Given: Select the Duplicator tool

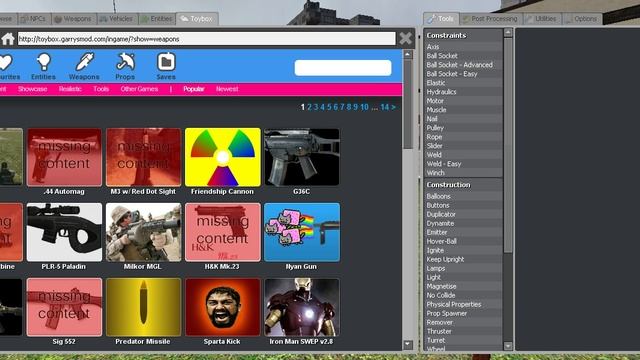Looking at the screenshot, I should point(463,214).
